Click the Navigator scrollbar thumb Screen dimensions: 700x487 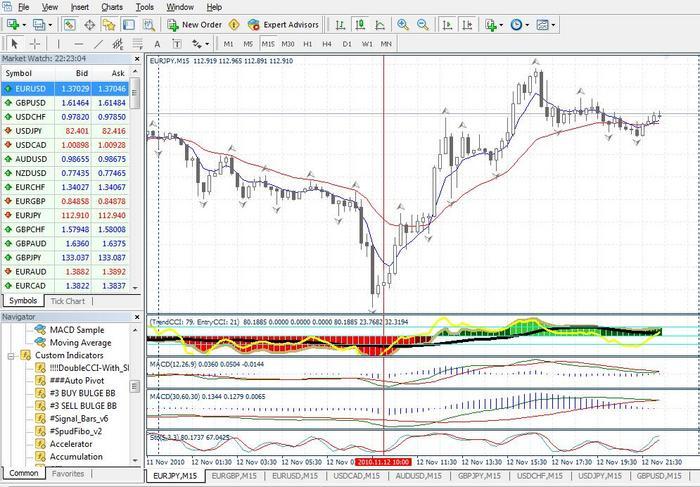click(134, 386)
